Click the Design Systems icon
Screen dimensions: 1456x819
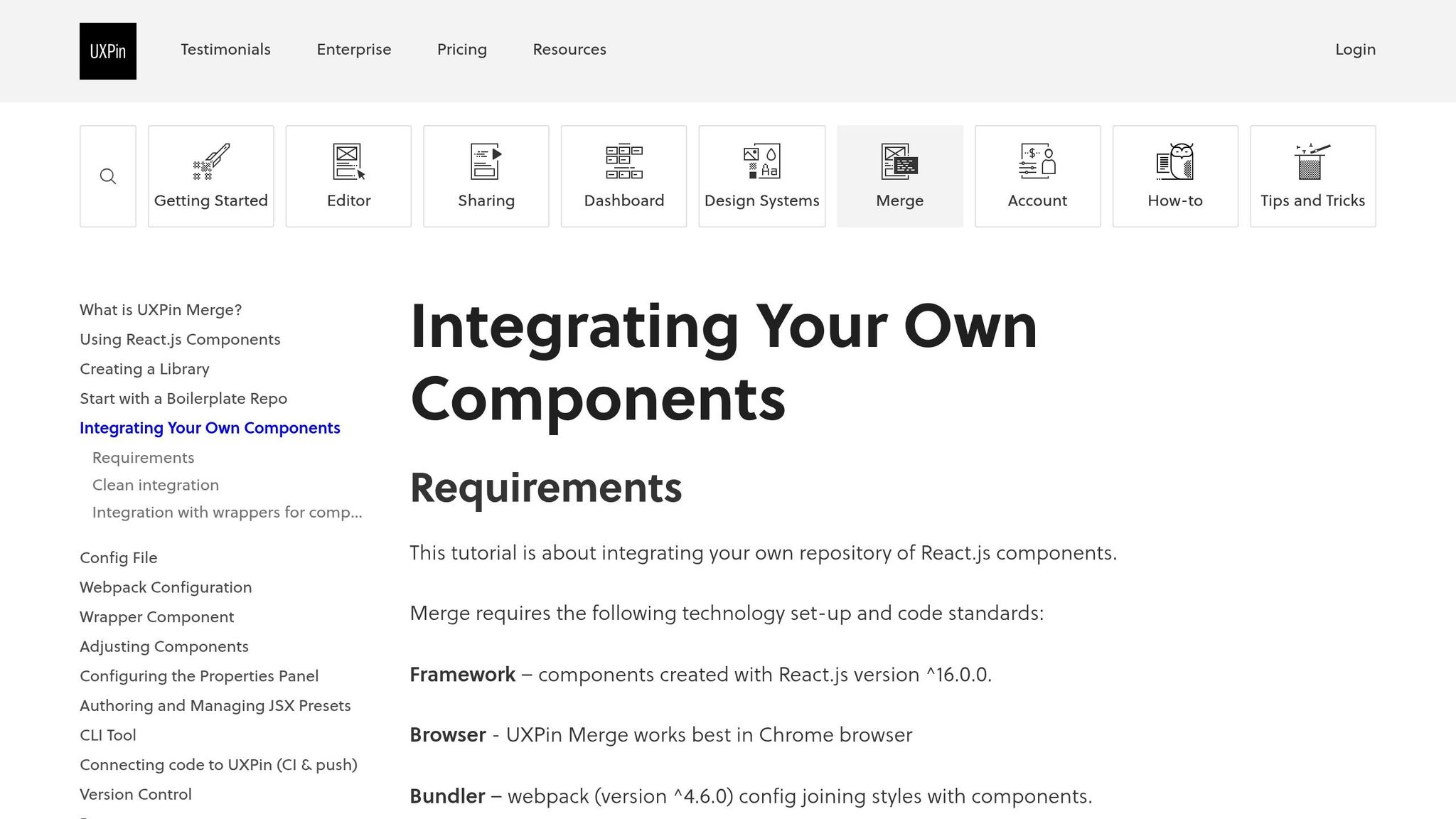pos(762,161)
